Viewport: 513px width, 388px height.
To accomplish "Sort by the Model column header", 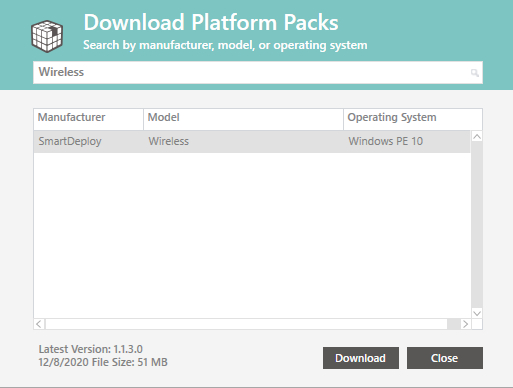I will 243,119.
